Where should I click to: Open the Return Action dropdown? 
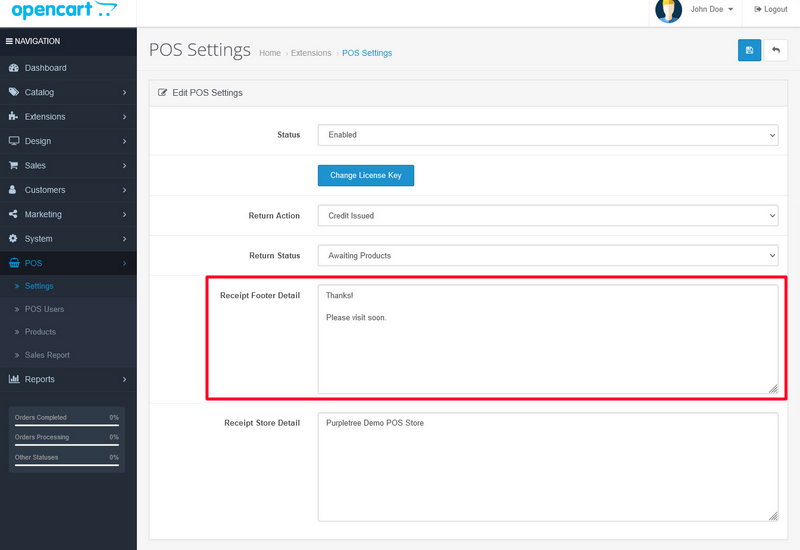[548, 216]
